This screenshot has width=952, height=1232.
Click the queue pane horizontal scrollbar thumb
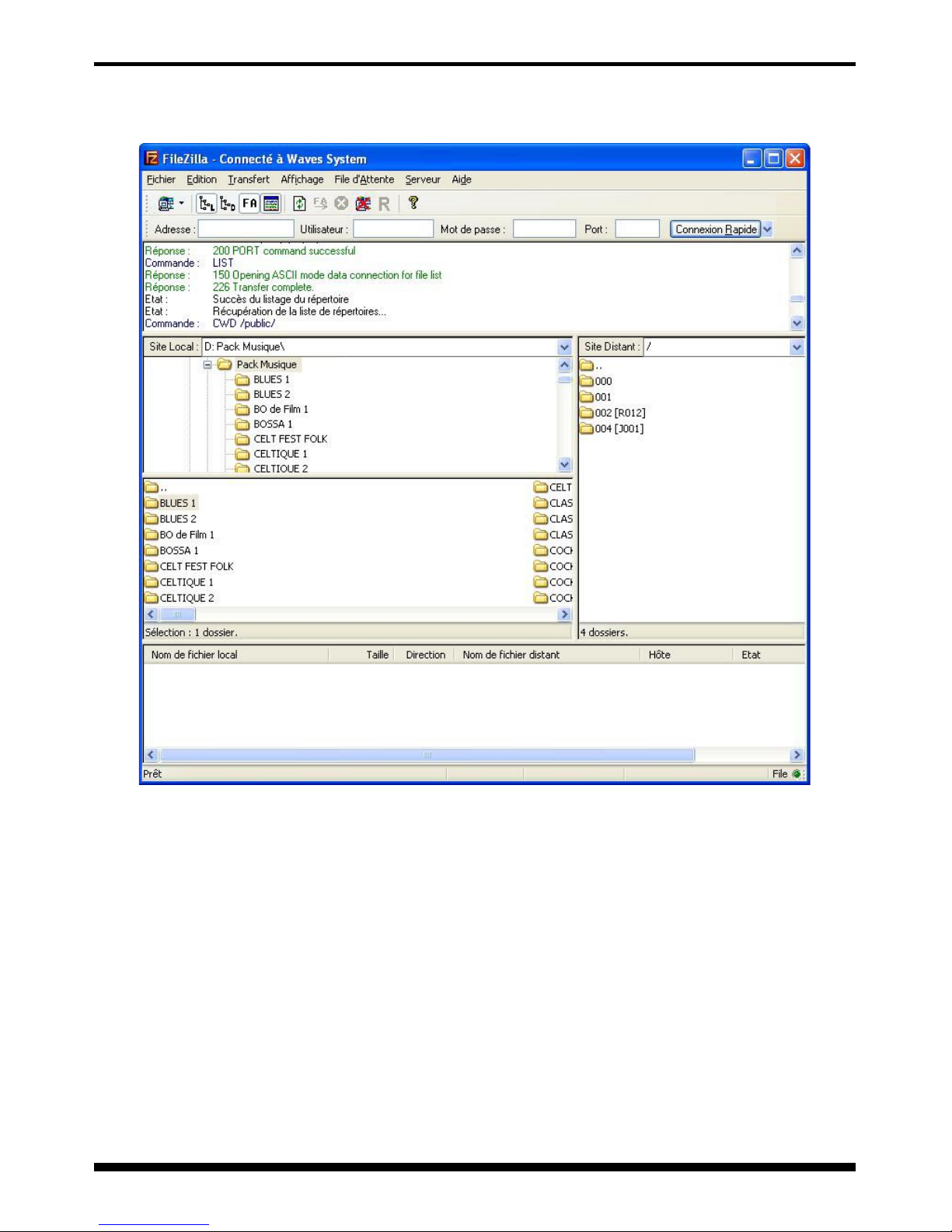point(427,755)
